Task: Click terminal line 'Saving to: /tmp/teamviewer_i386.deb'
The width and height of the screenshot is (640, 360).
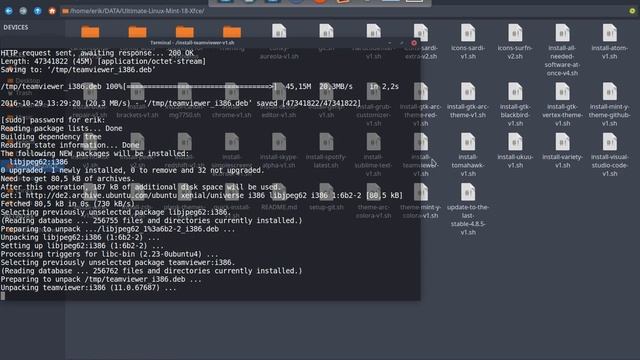Action: coord(78,70)
